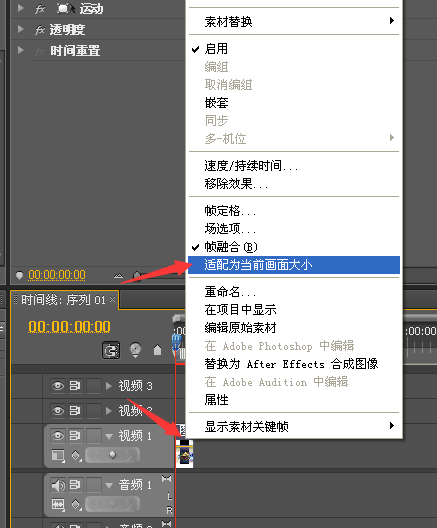Mute 音频 1 track with speaker icon
This screenshot has width=437, height=528.
point(58,485)
